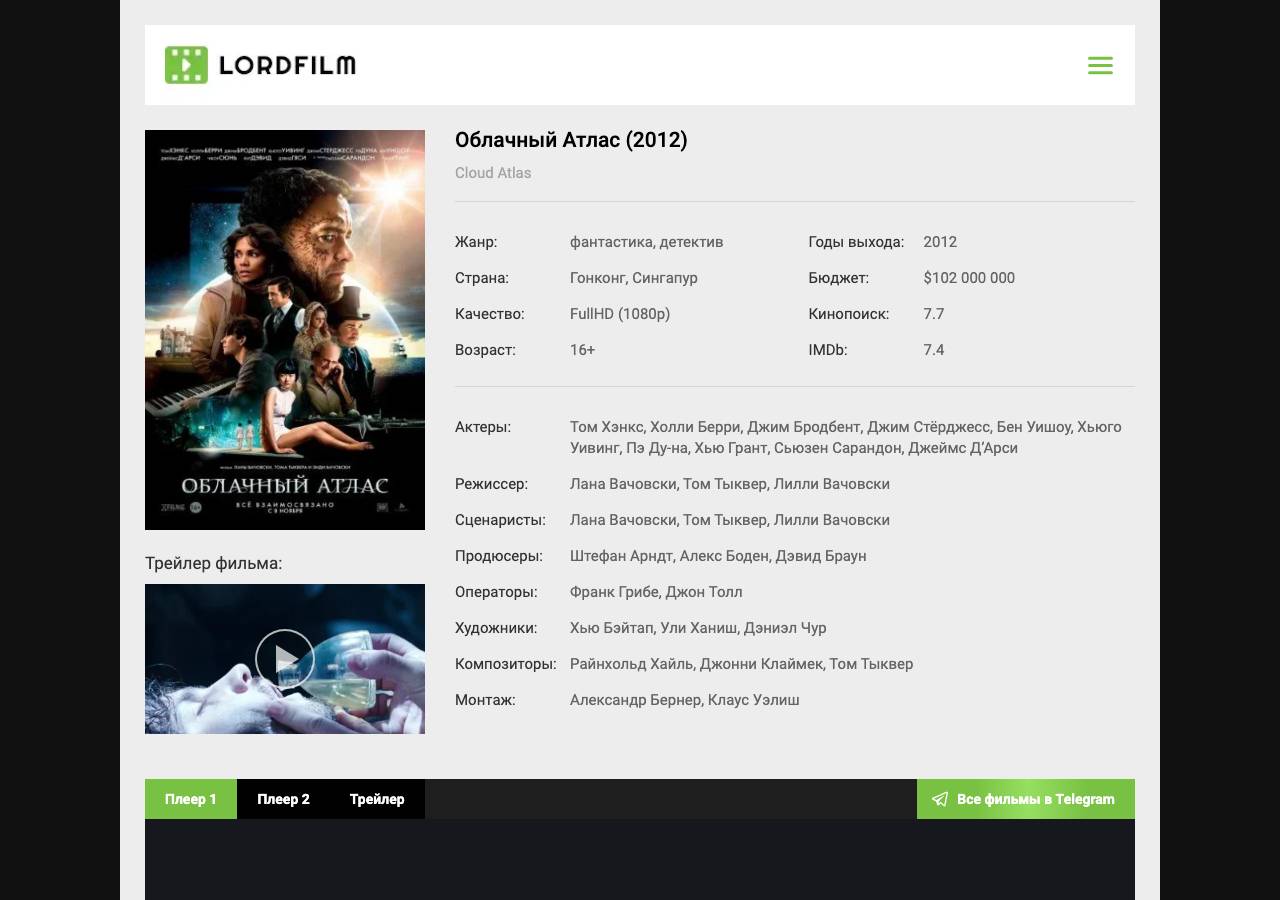Open actor Джим Бродбент

pos(804,427)
